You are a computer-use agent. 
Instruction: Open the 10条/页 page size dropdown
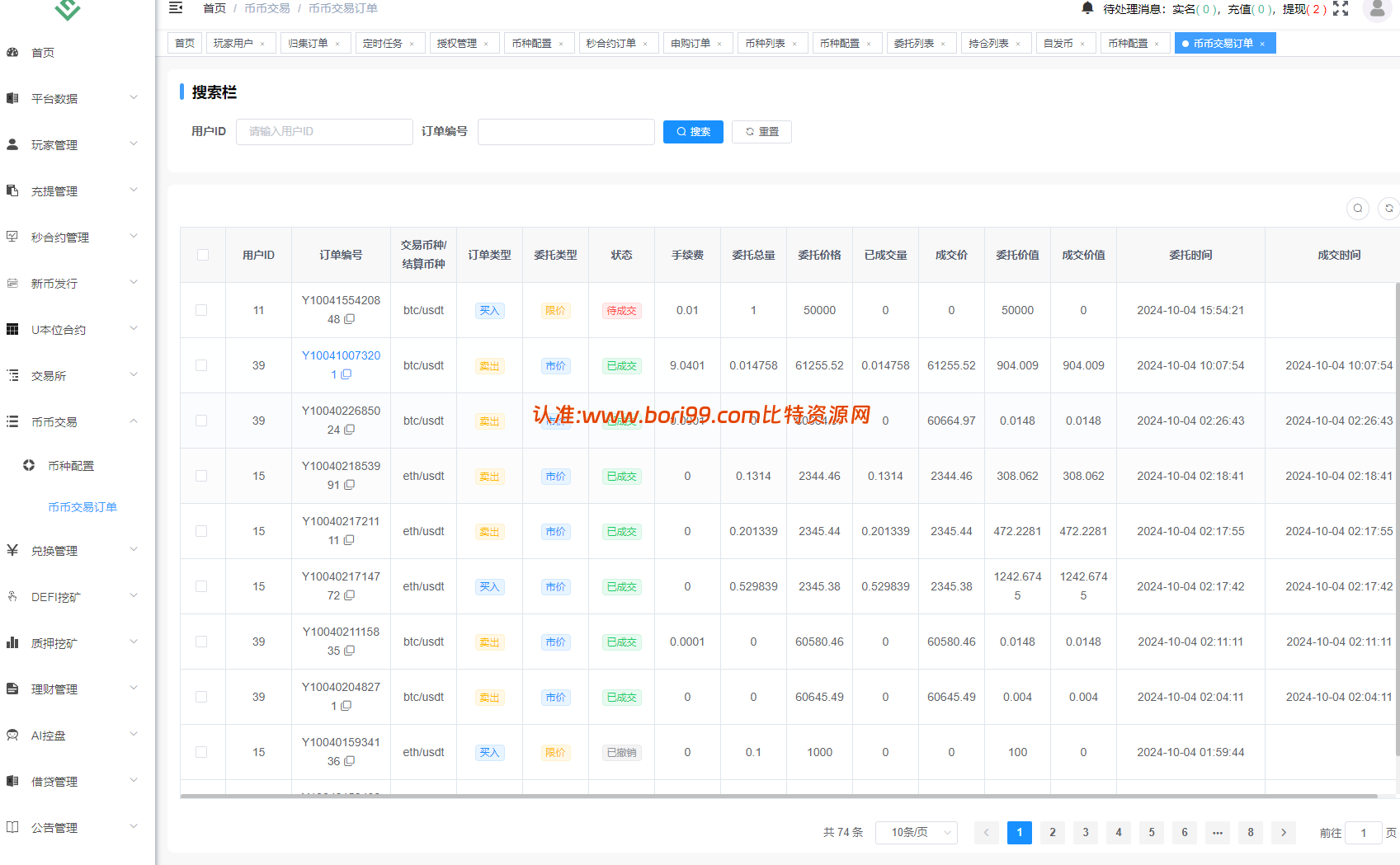pyautogui.click(x=917, y=833)
